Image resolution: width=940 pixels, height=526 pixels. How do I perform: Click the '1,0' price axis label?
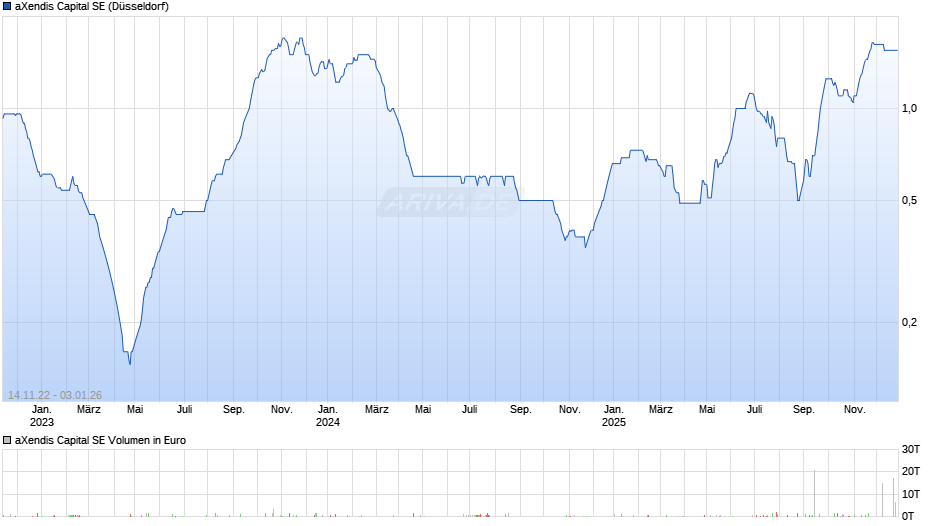(909, 109)
